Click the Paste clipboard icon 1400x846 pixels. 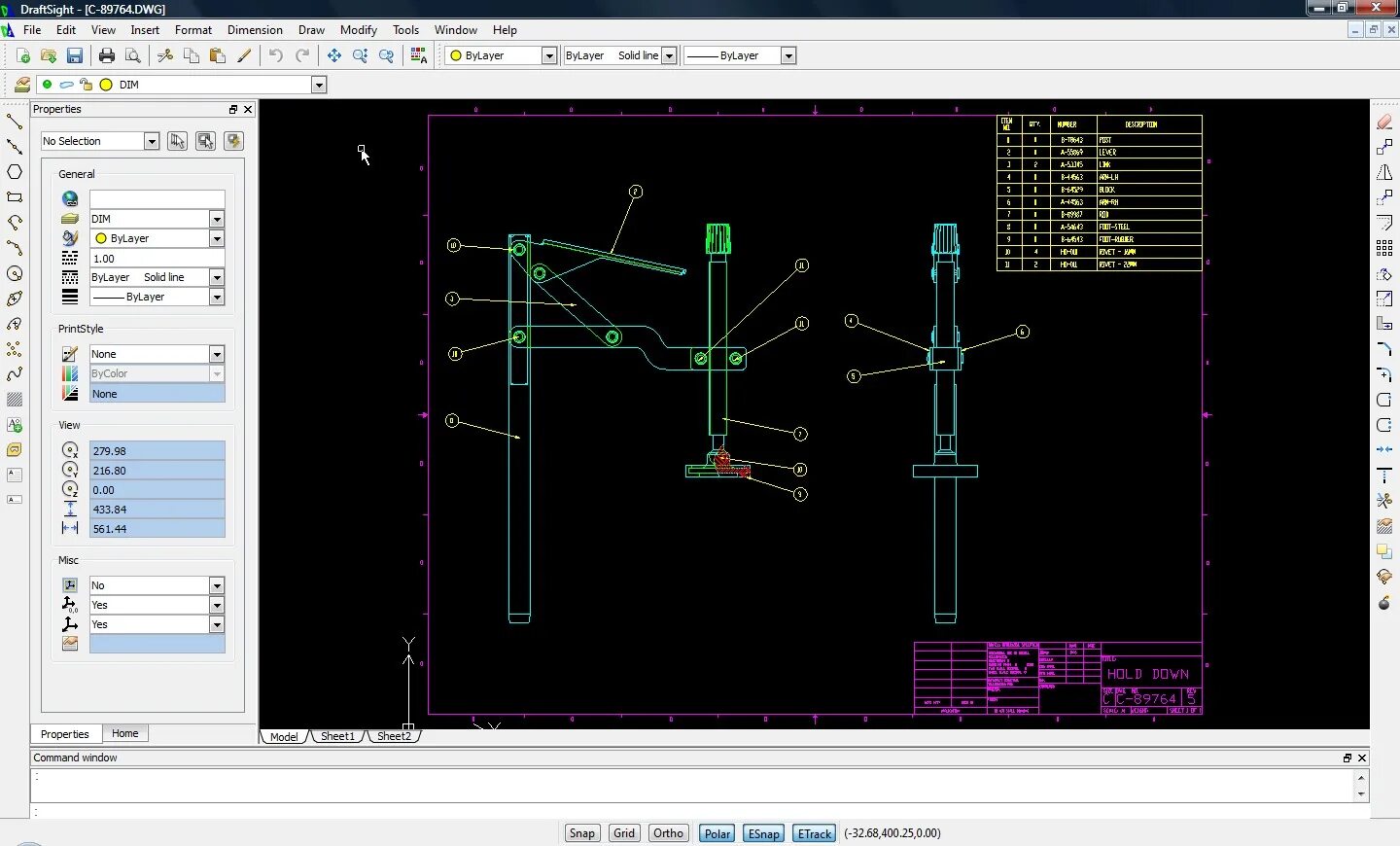click(218, 55)
